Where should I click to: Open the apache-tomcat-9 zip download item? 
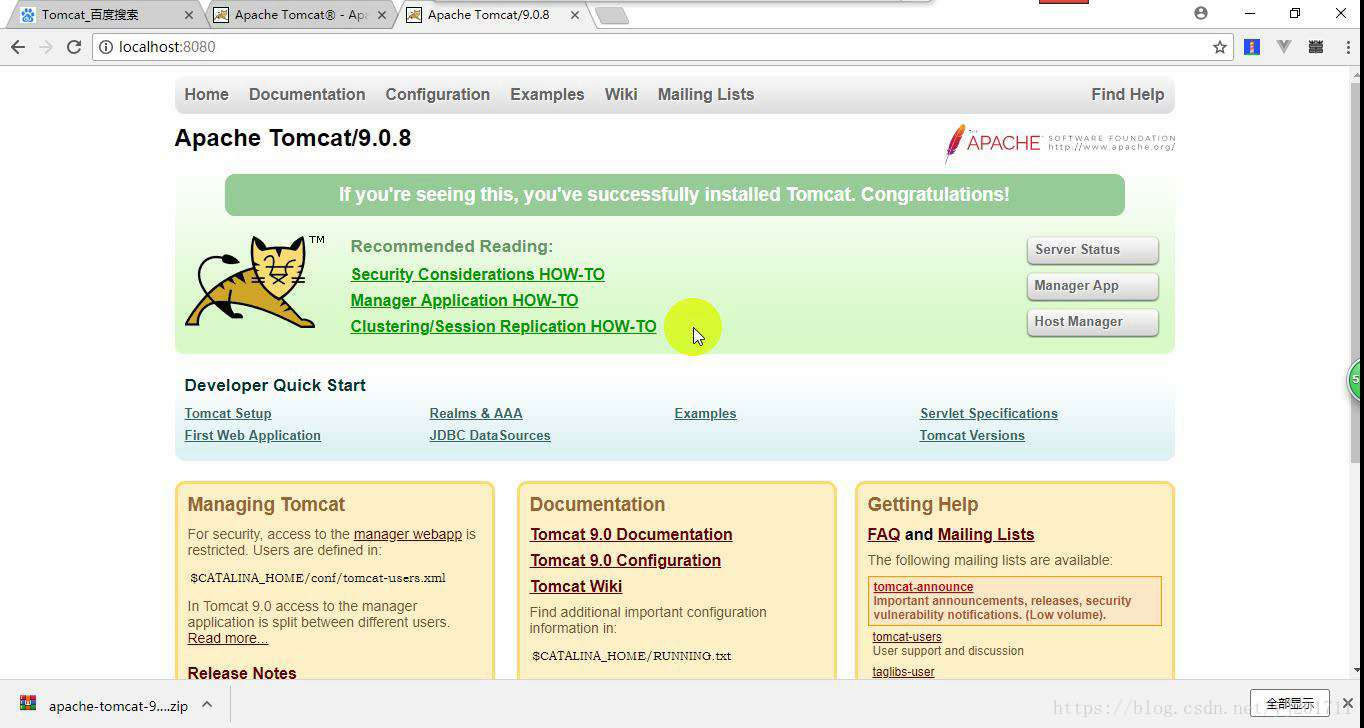pyautogui.click(x=117, y=705)
